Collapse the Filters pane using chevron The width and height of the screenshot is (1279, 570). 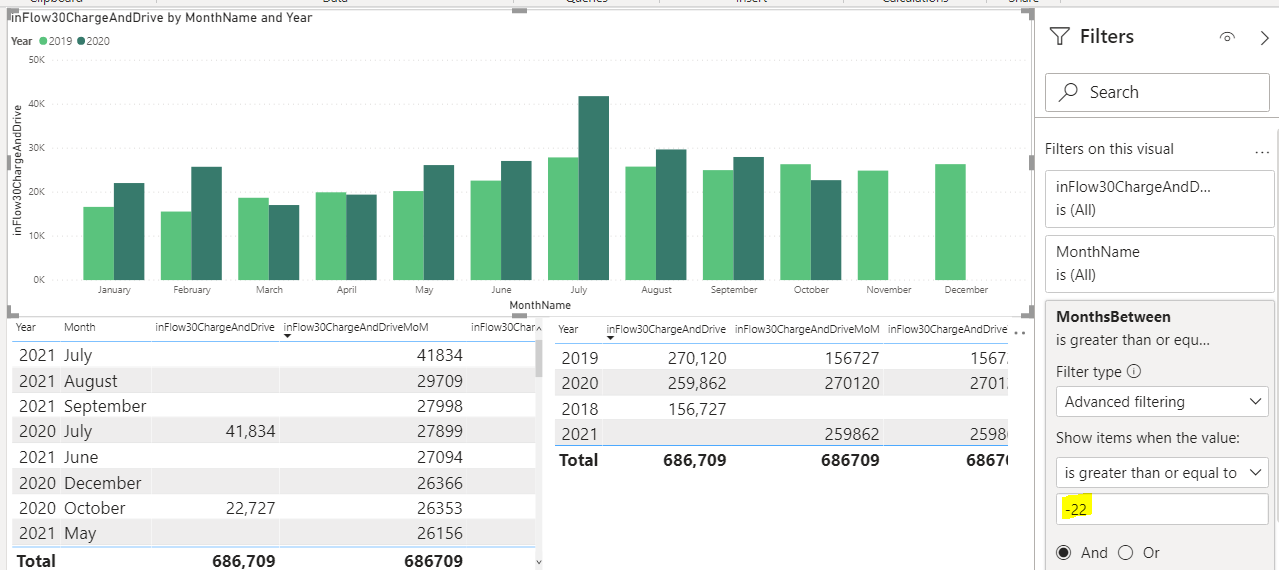pos(1264,37)
